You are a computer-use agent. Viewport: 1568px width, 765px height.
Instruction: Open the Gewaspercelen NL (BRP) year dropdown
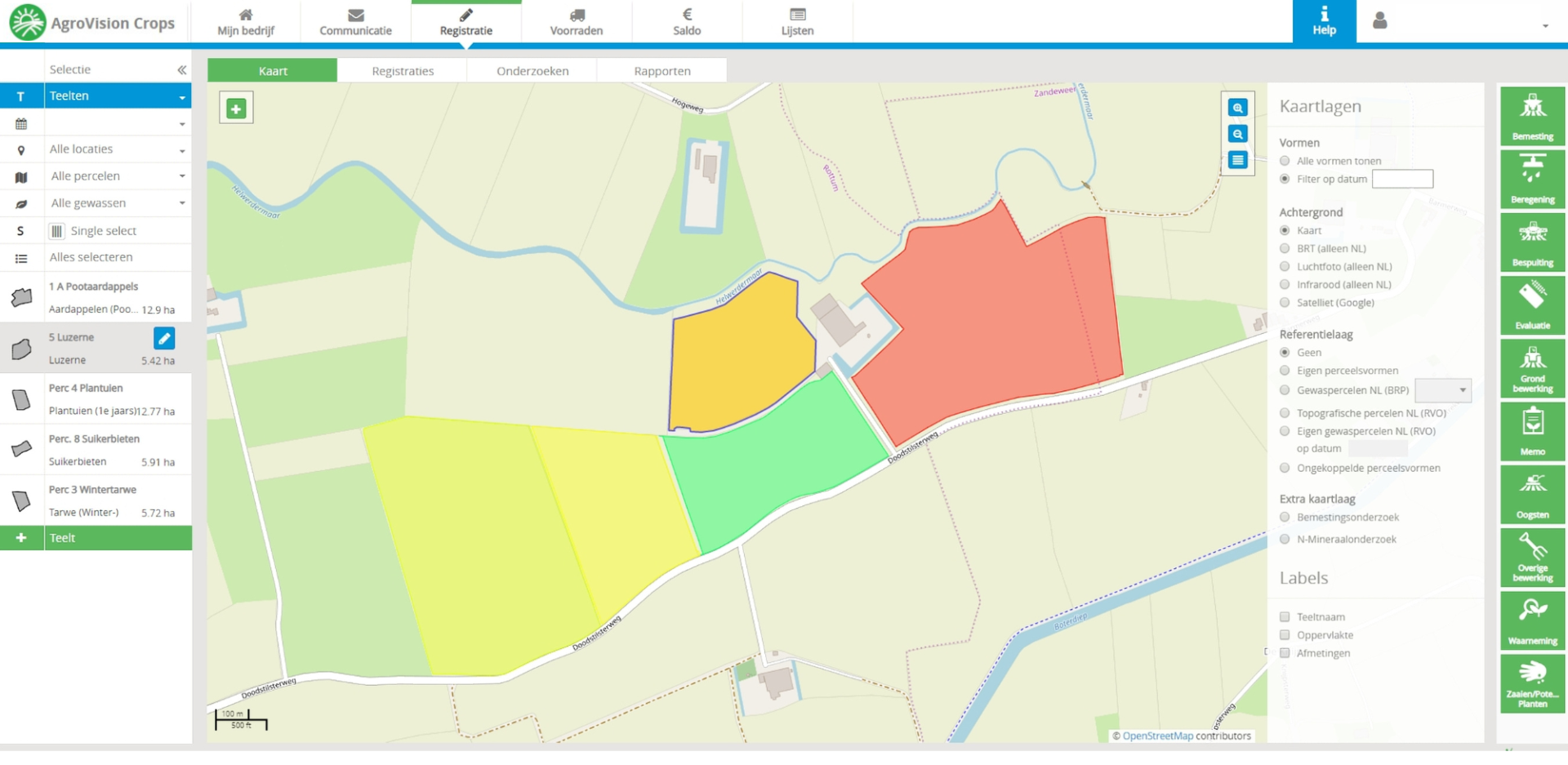point(1442,390)
